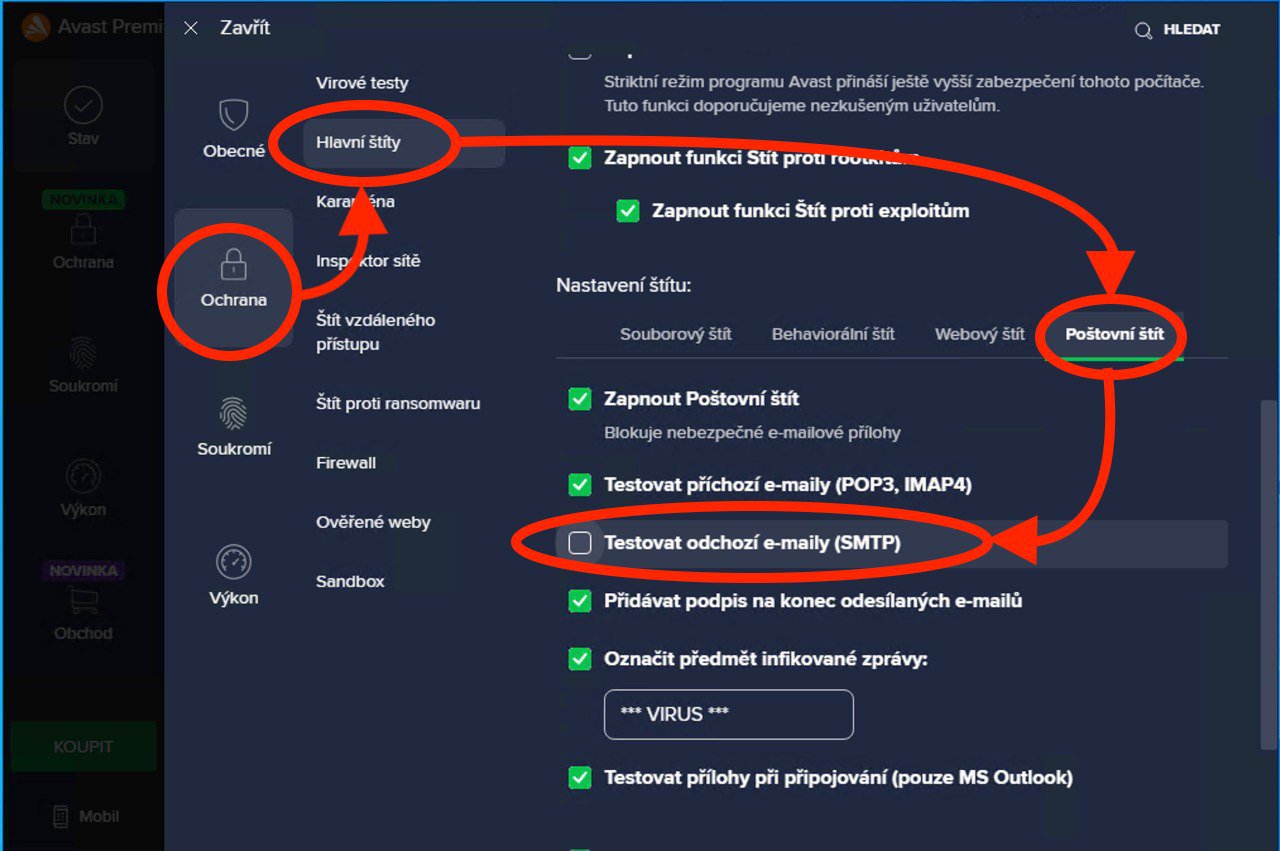Switch to the Webový štít tab
Screen dimensions: 1280x851
tap(980, 334)
